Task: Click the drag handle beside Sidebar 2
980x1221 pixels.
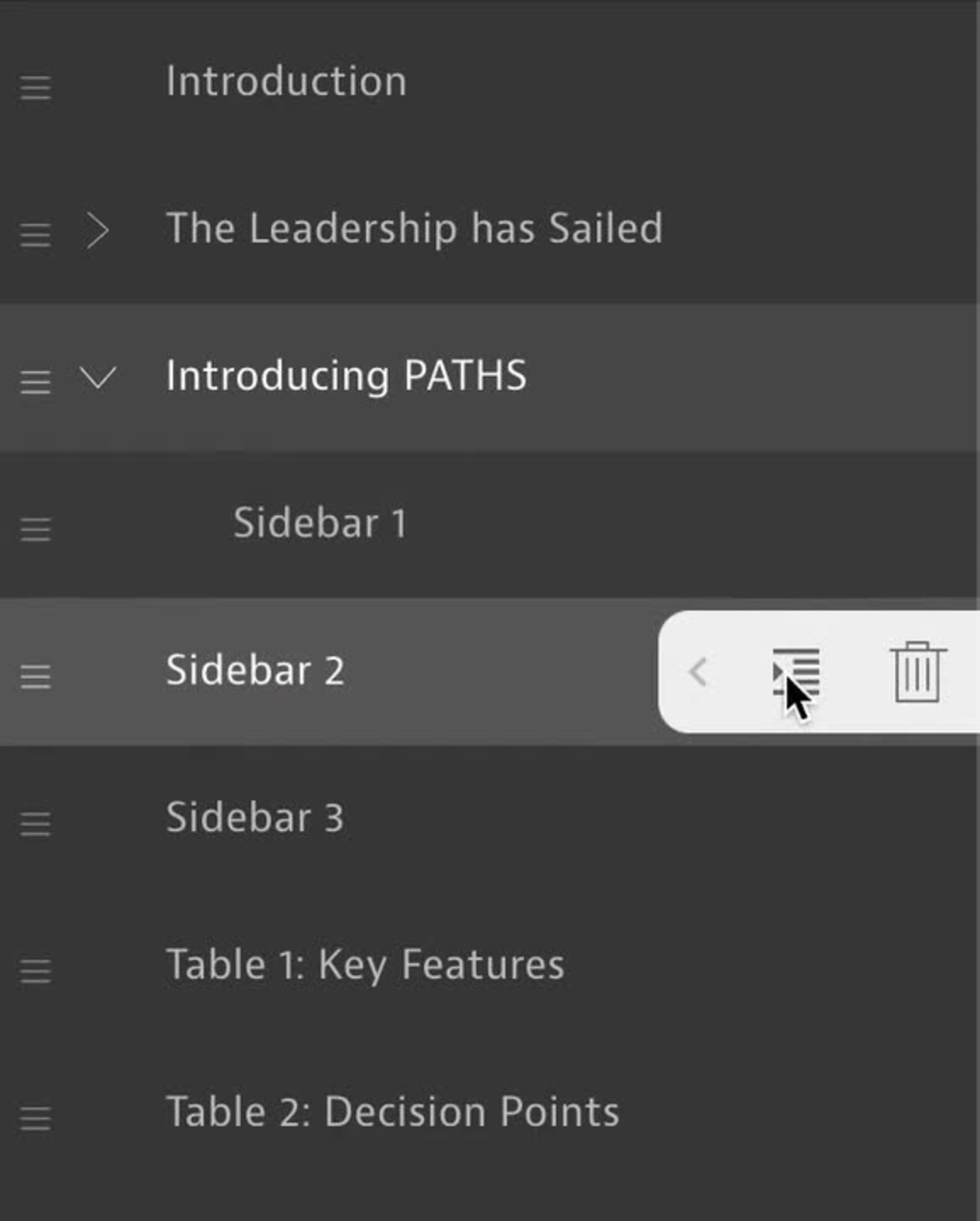Action: 35,676
